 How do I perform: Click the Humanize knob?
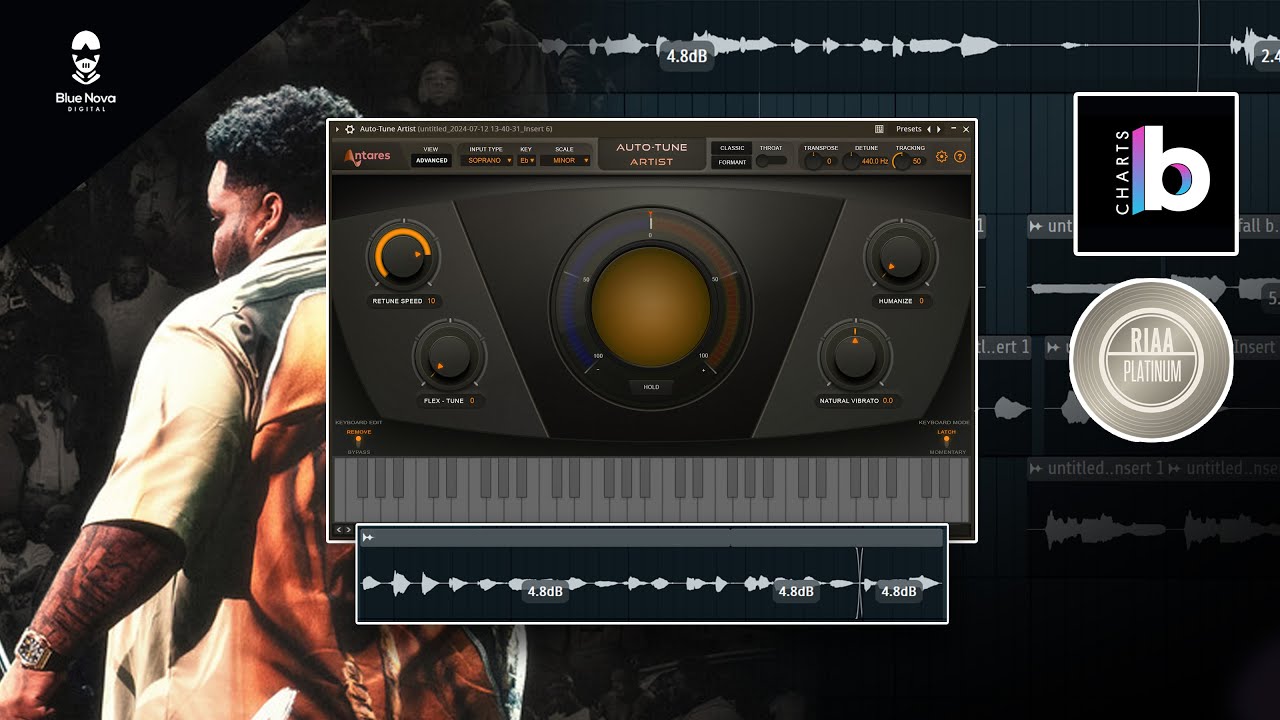901,255
